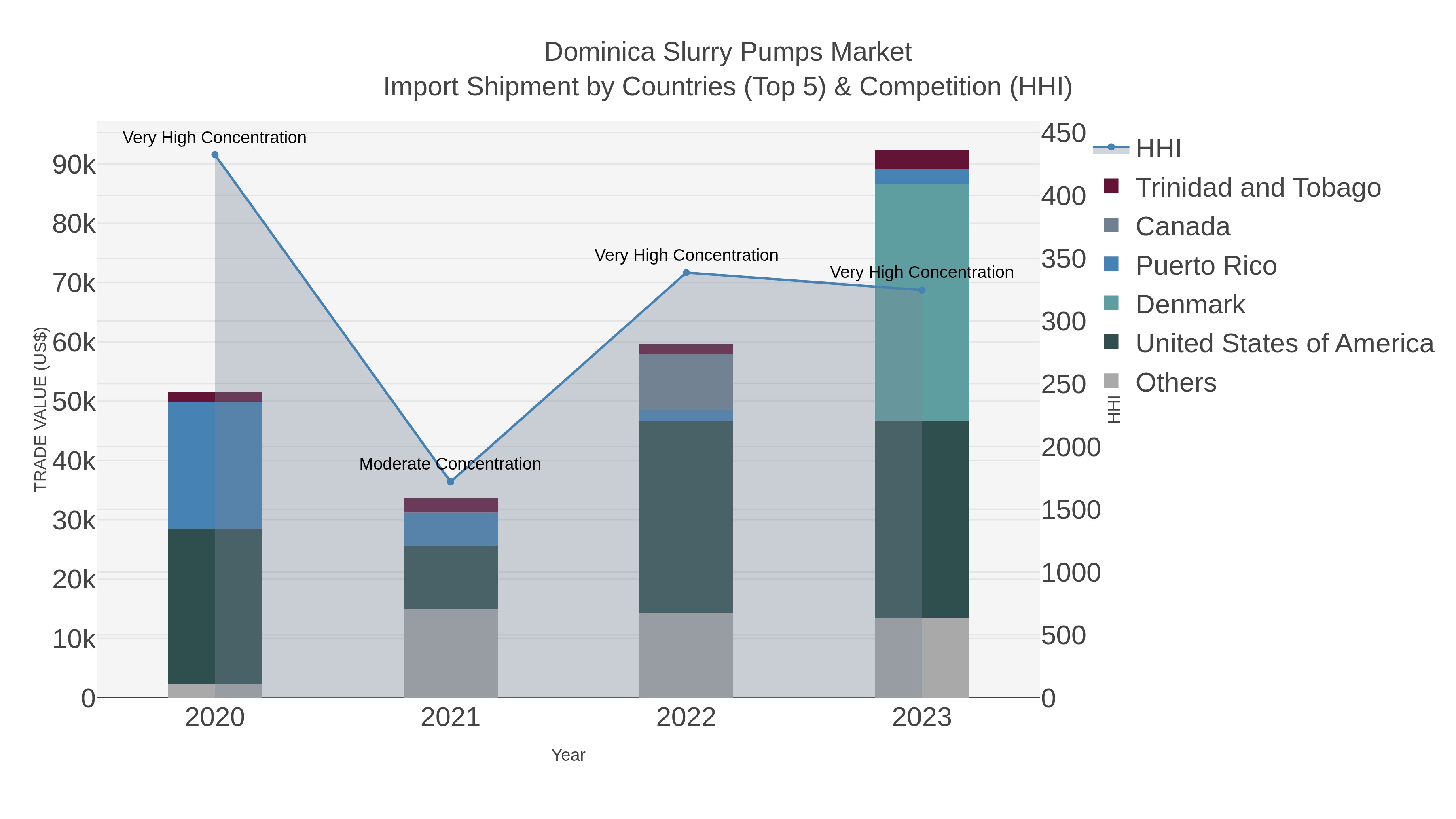Viewport: 1456px width, 819px height.
Task: Click the 2021 Puerto Rico bar segment
Action: (451, 529)
